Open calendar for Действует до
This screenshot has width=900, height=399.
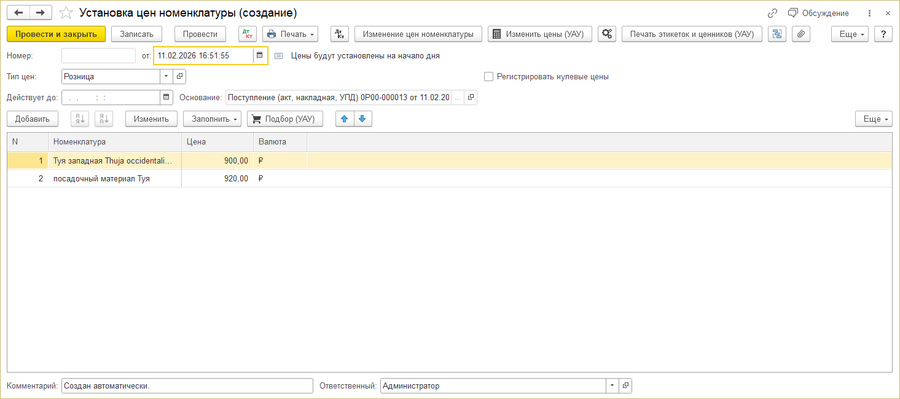[x=167, y=98]
